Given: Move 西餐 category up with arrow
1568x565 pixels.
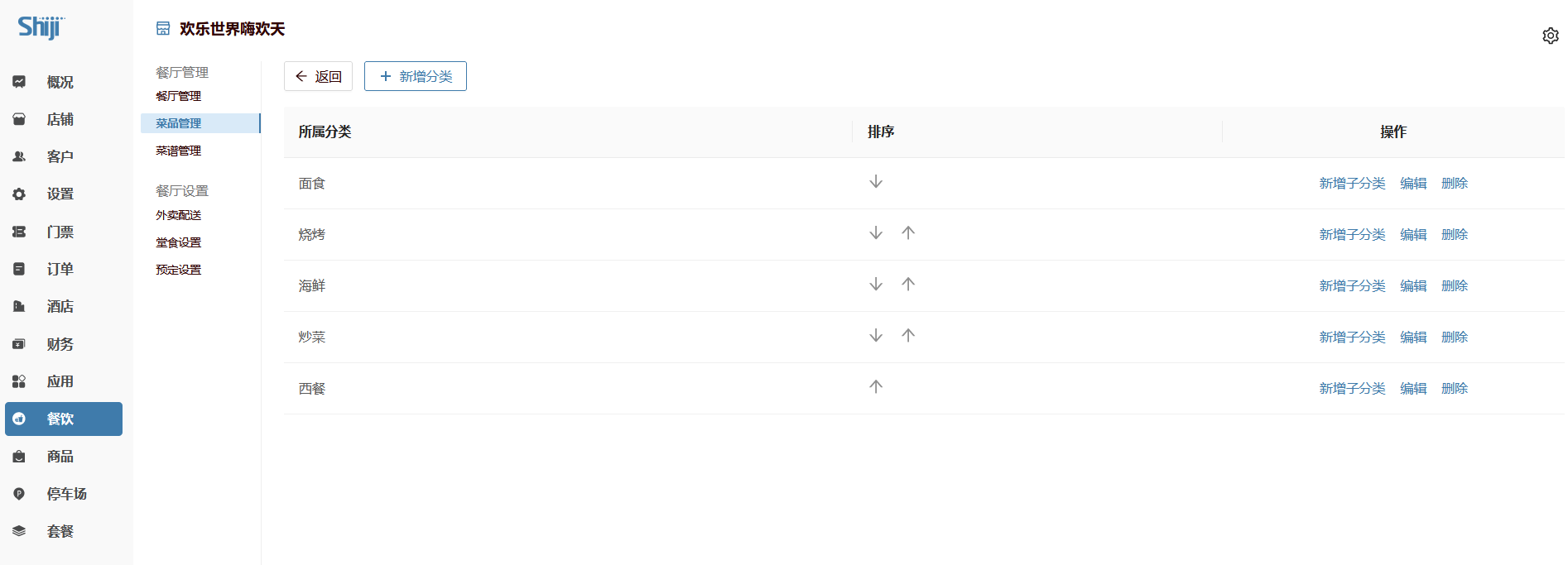Looking at the screenshot, I should click(876, 387).
